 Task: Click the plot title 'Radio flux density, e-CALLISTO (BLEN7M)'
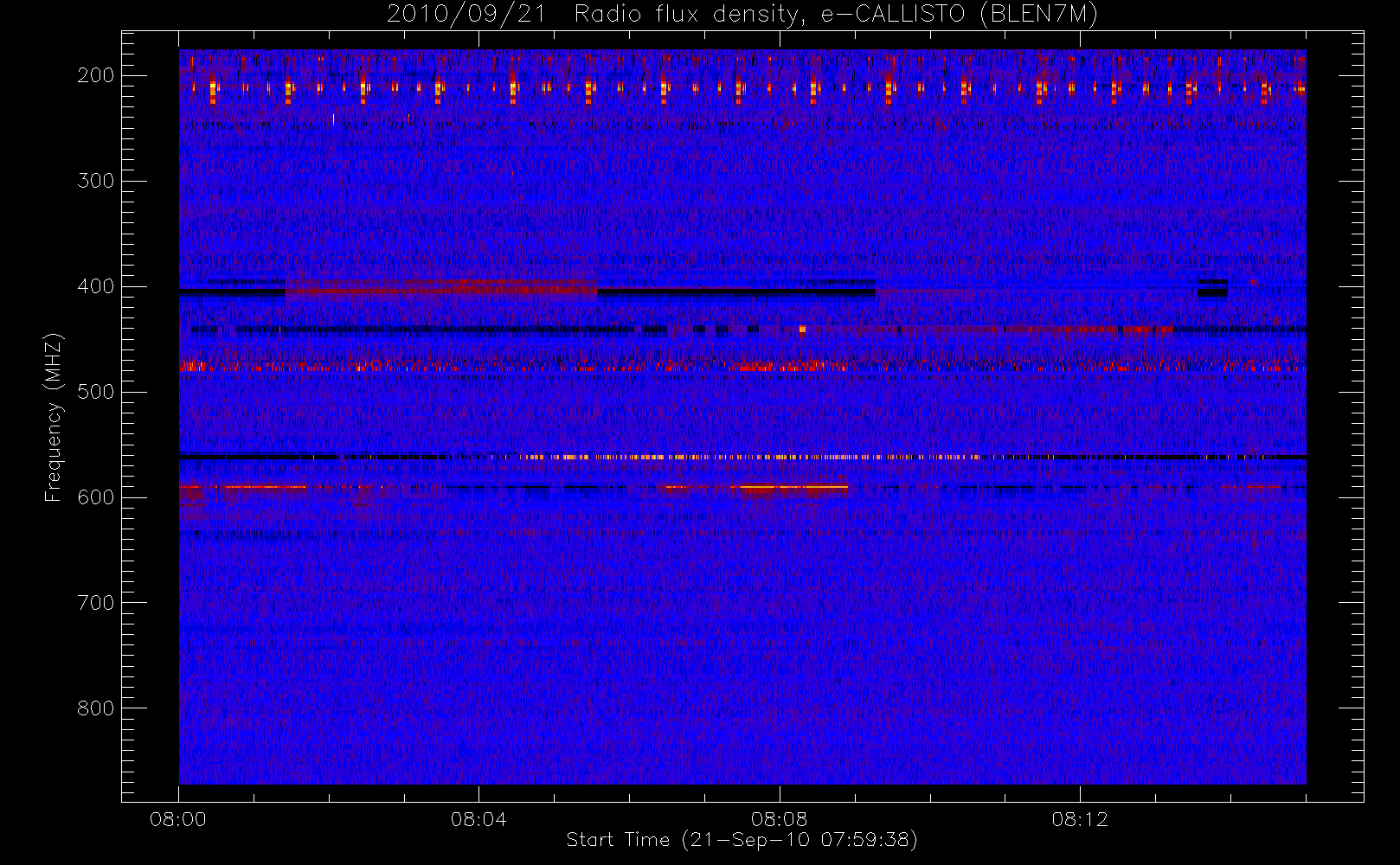836,15
